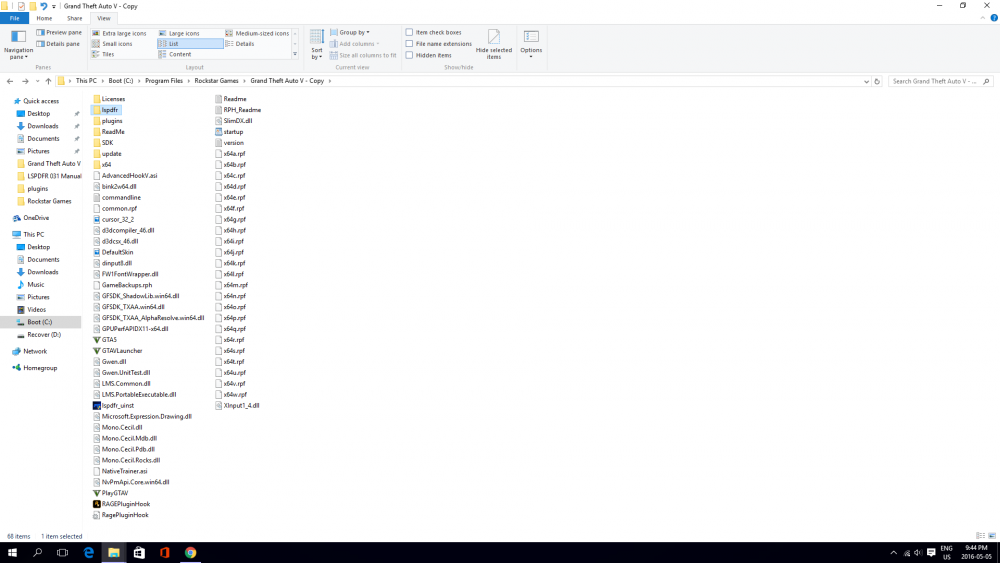The height and width of the screenshot is (563, 1000).
Task: Open the Navigation pane menu
Action: pyautogui.click(x=18, y=44)
